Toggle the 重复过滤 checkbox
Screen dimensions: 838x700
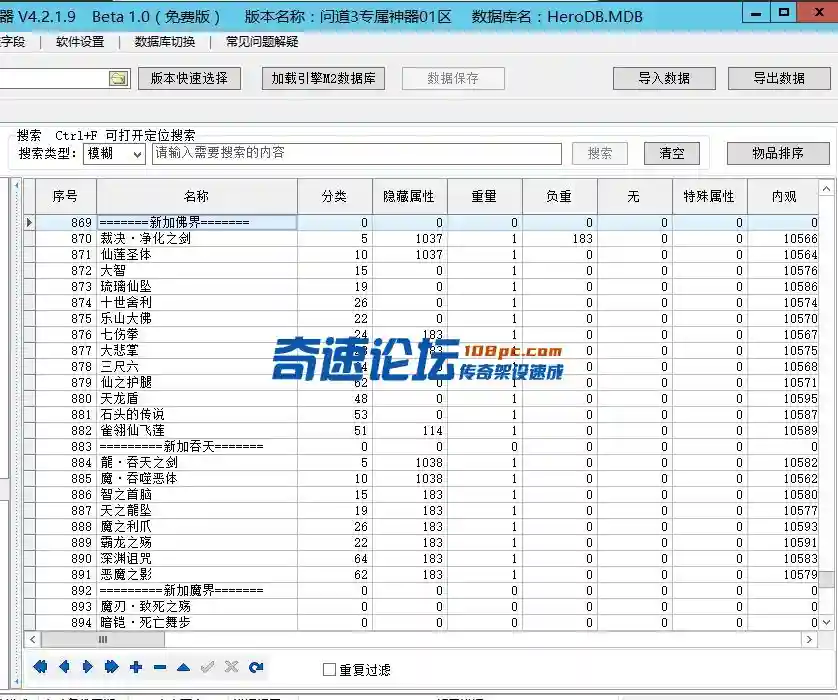coord(329,669)
